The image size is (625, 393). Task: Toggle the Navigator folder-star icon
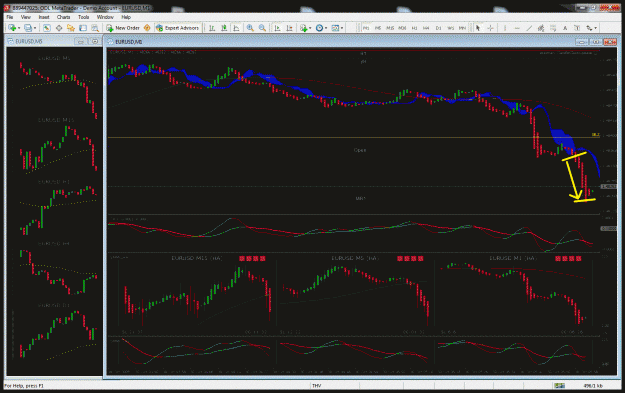71,28
